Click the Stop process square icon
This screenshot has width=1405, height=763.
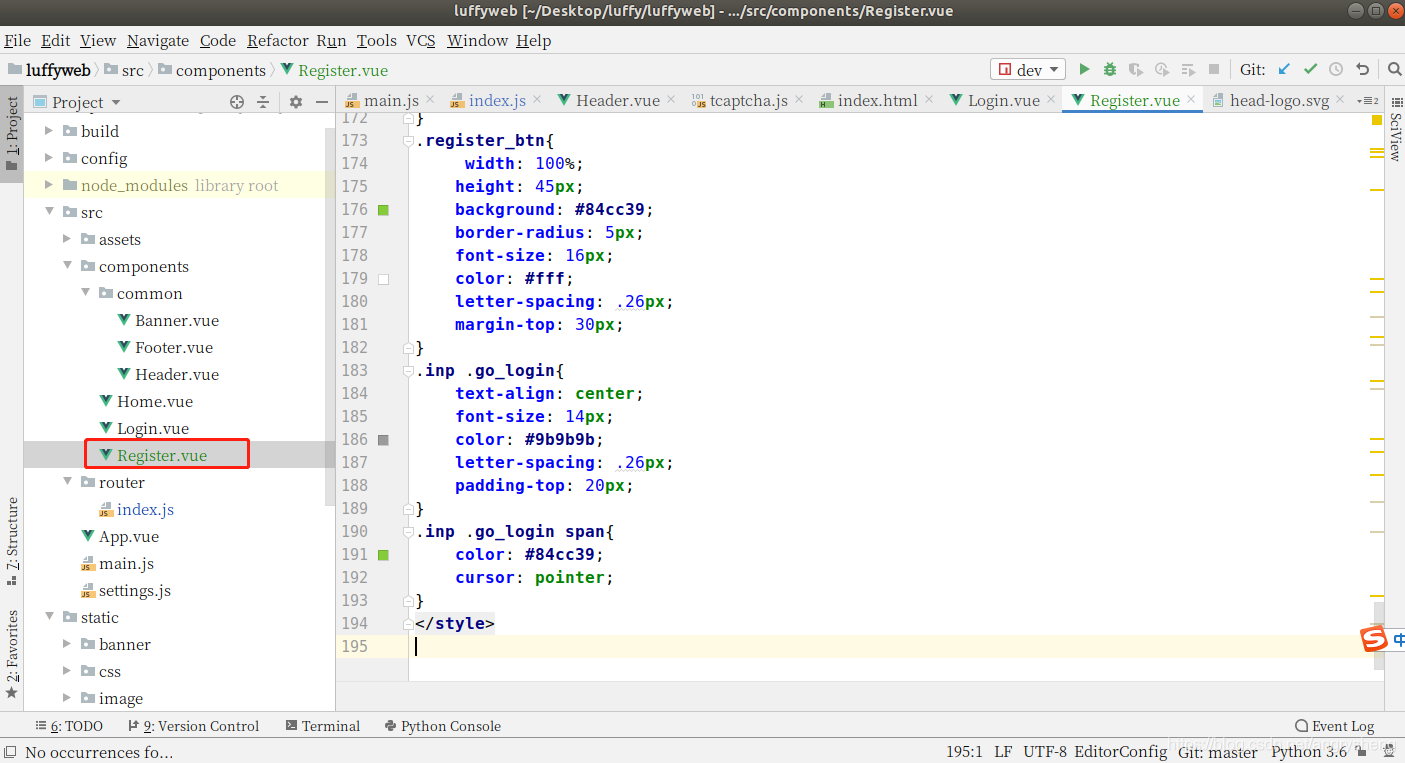click(x=1214, y=70)
